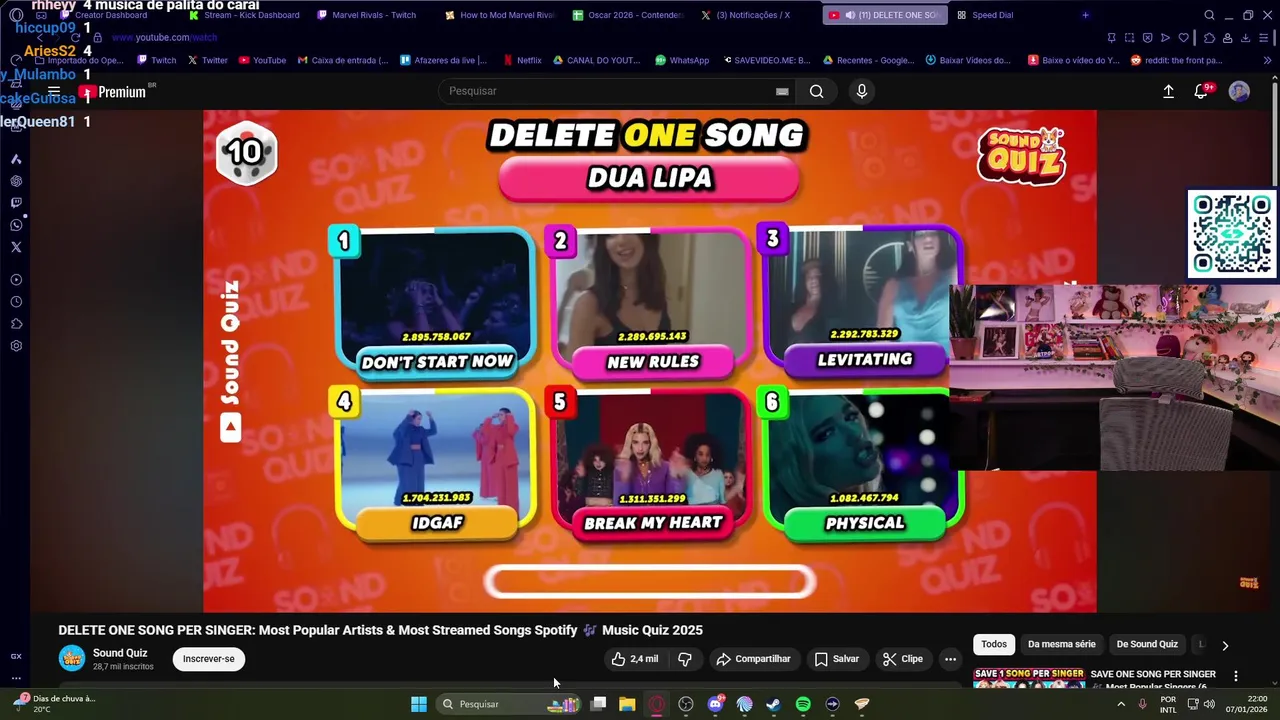Switch to the Stream - Kick Dashboard tab
The height and width of the screenshot is (720, 1280).
(245, 15)
